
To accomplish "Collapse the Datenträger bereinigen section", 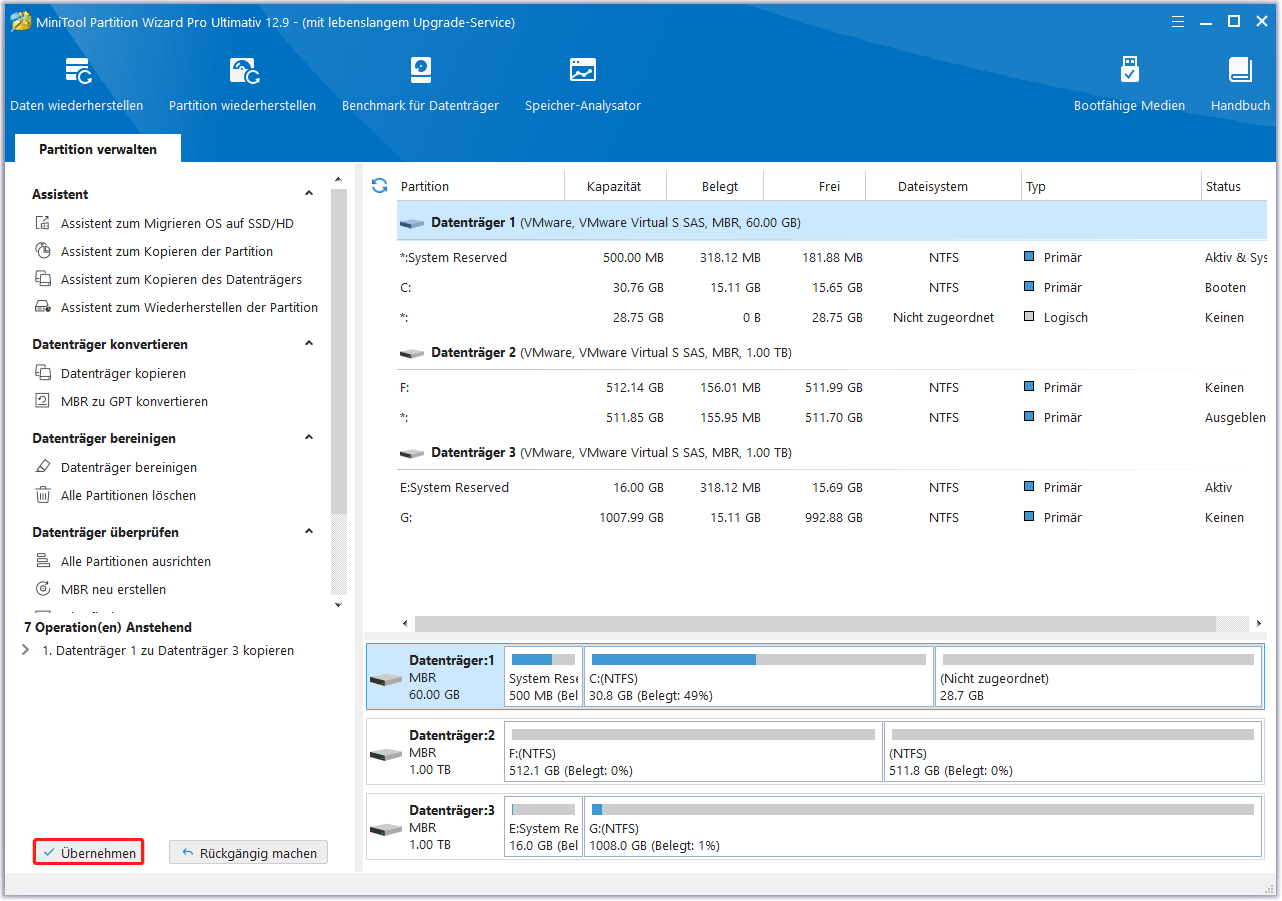I will coord(309,438).
